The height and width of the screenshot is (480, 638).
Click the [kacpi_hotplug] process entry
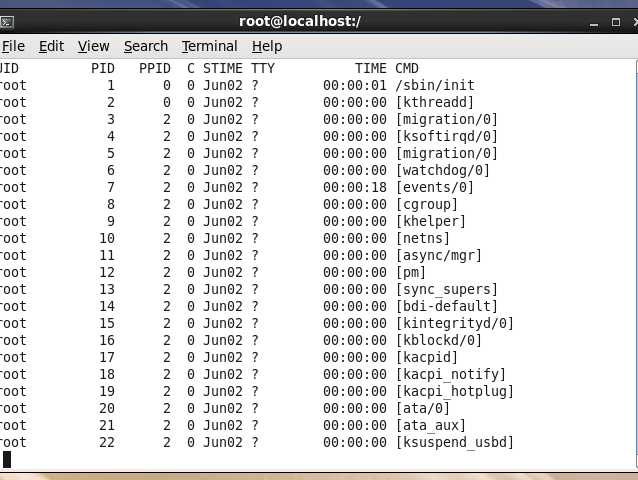[x=454, y=391]
